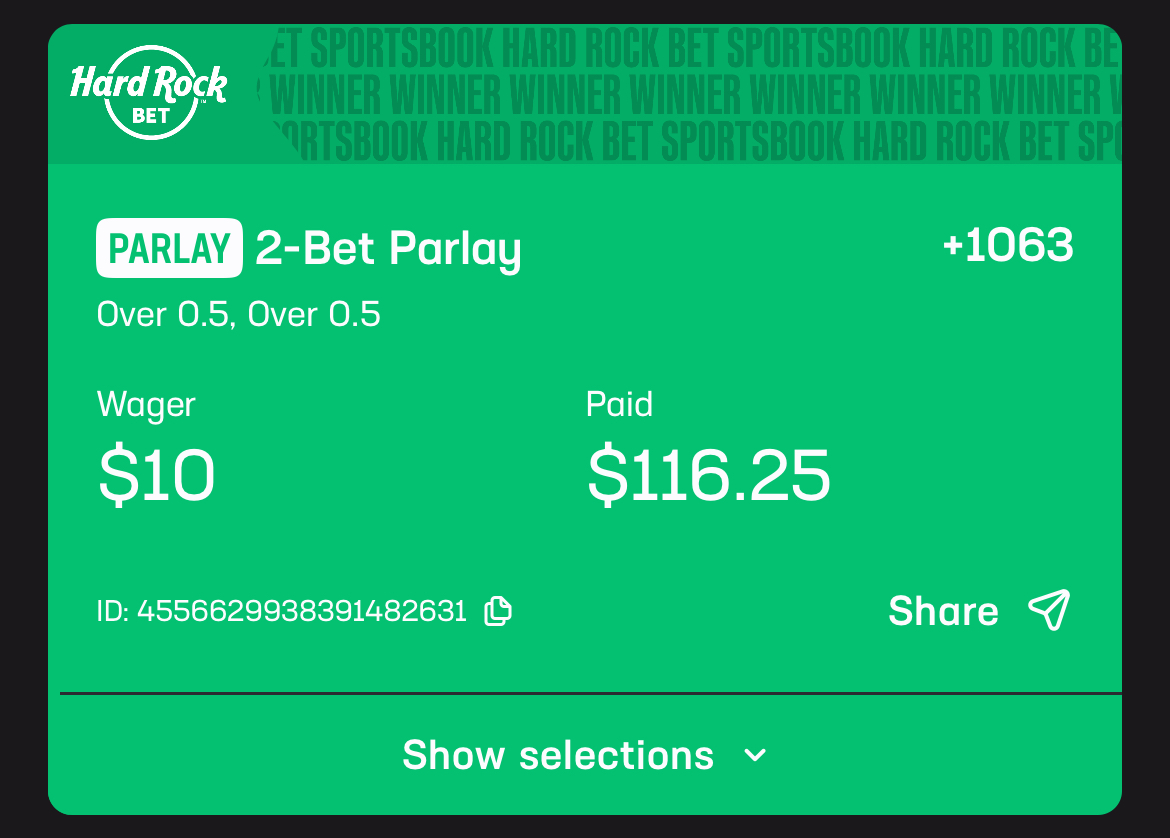Click the +1063 parlay odds
This screenshot has height=838, width=1170.
click(x=1007, y=245)
